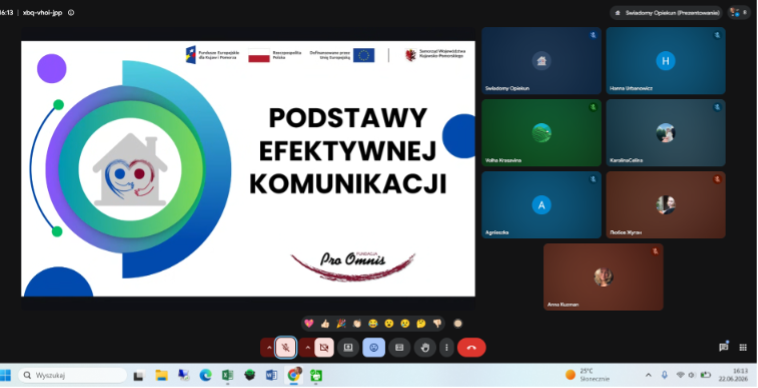Unmute the microphone in Meet
758x388 pixels.
pos(286,347)
